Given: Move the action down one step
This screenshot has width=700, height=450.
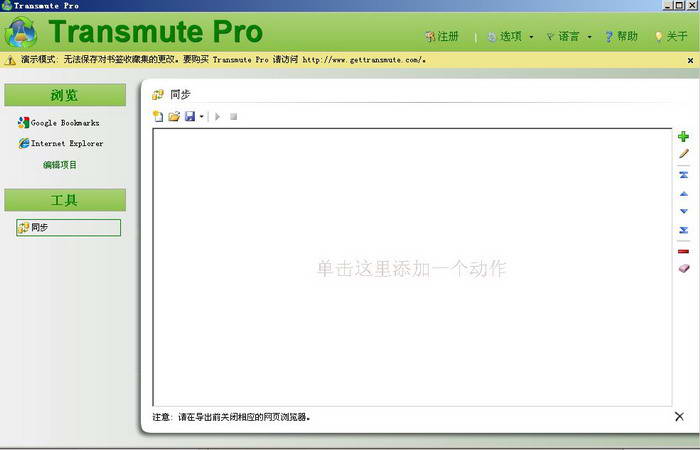Looking at the screenshot, I should pos(683,211).
